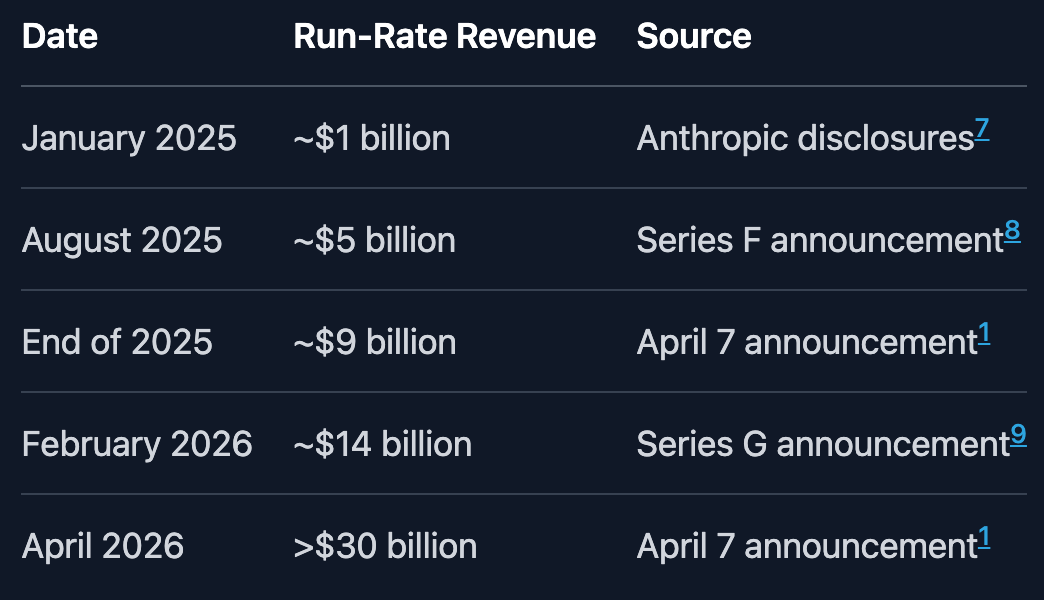This screenshot has height=600, width=1044.
Task: Open footnote 7 beside Anthropic disclosures
Action: [x=982, y=129]
